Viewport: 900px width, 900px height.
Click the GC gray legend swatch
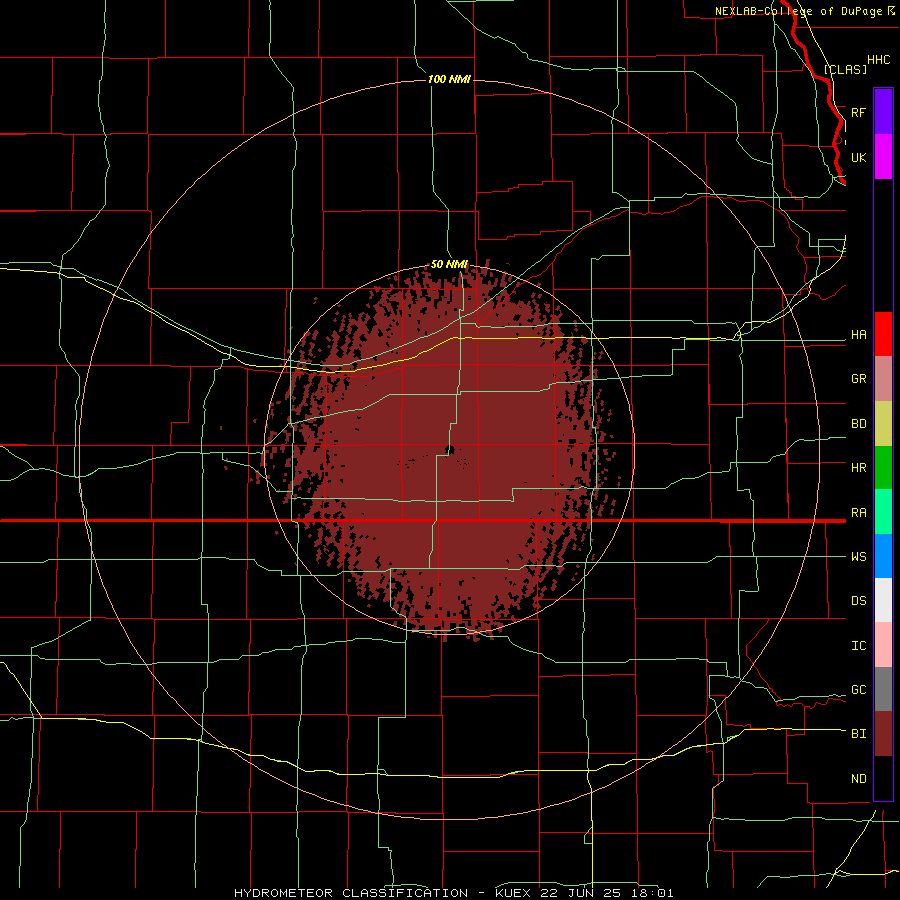click(x=883, y=689)
